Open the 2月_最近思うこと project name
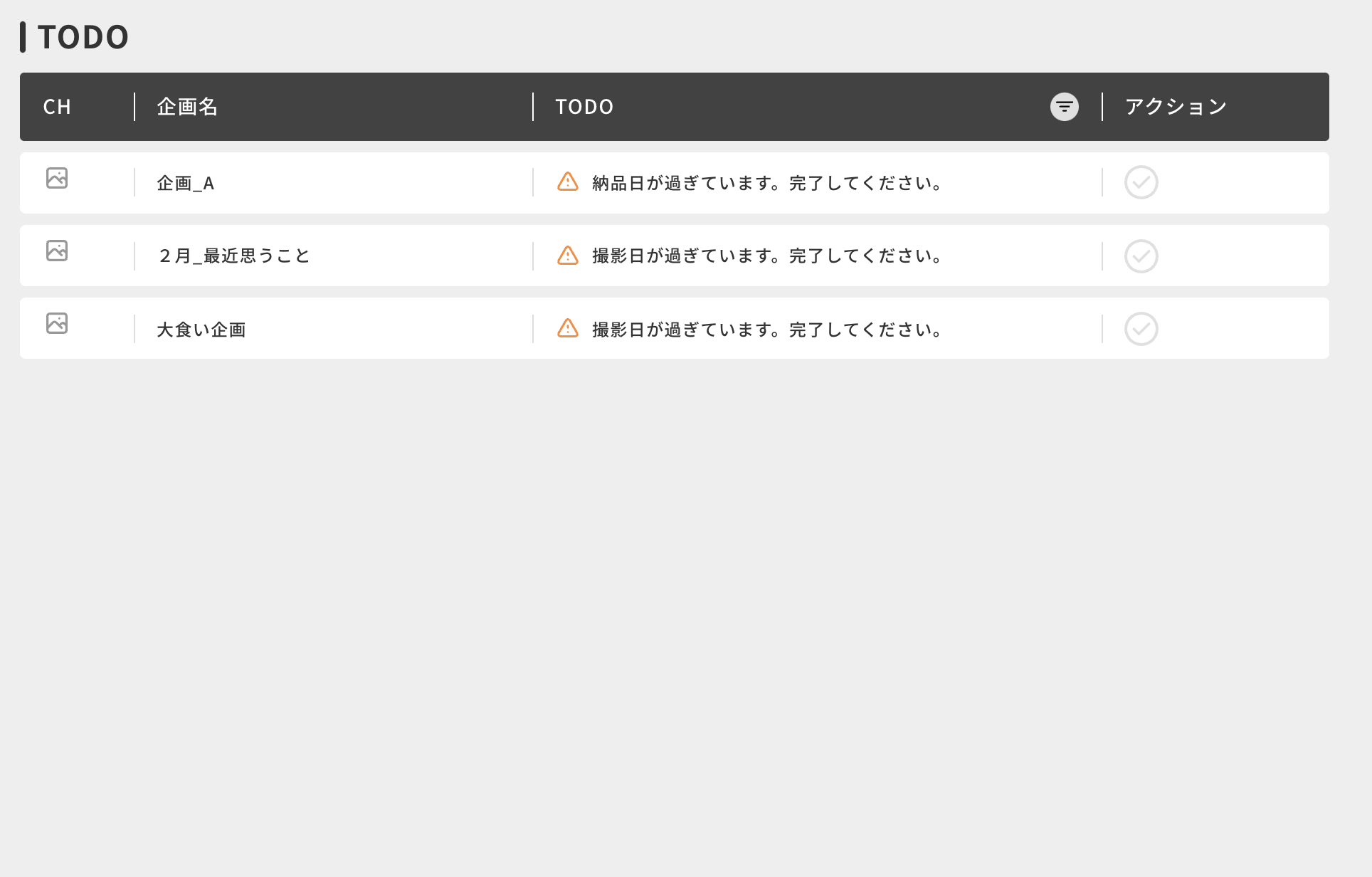The image size is (1372, 877). click(x=233, y=256)
